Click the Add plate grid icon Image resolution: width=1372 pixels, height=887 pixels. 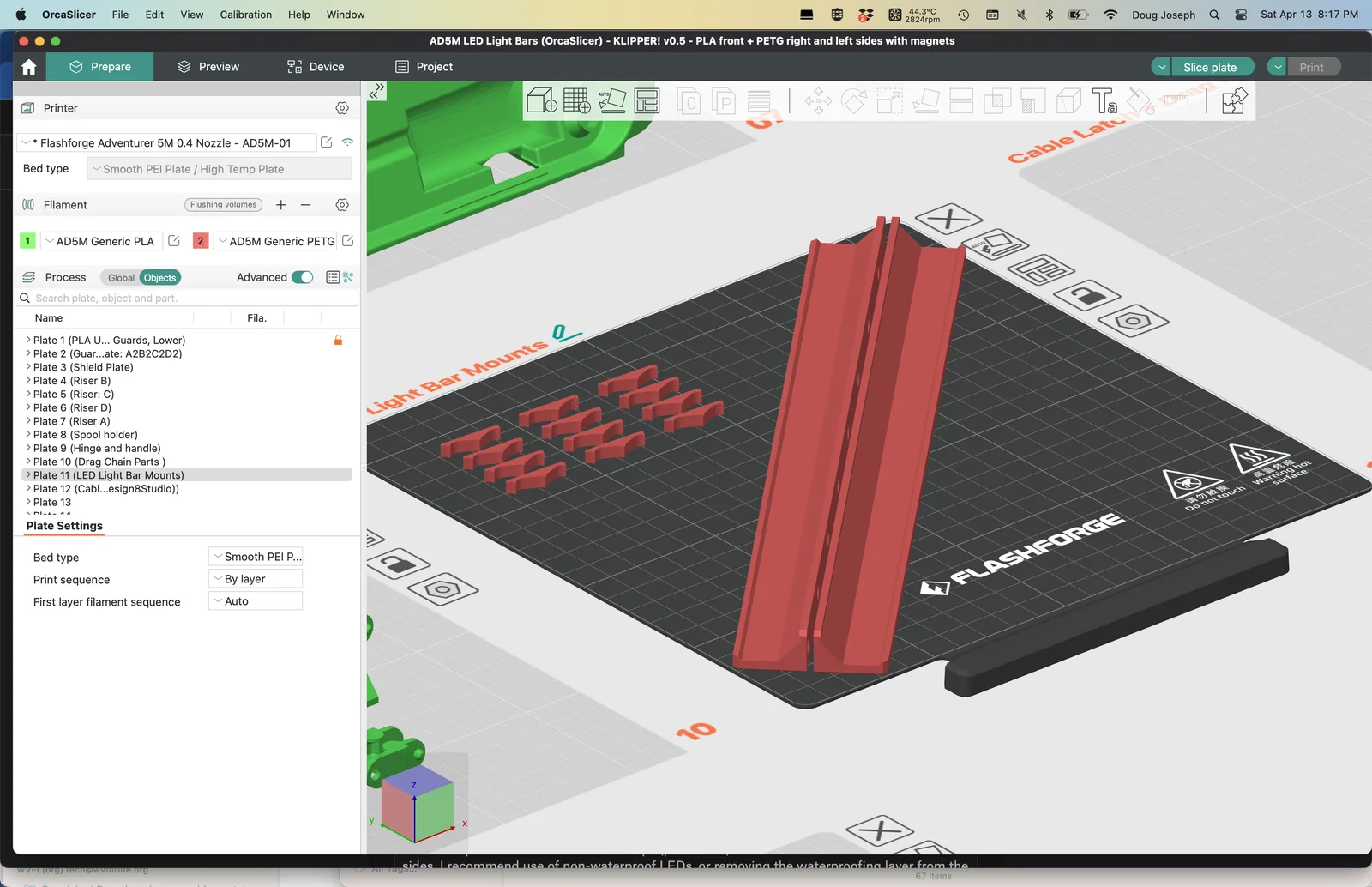click(577, 101)
